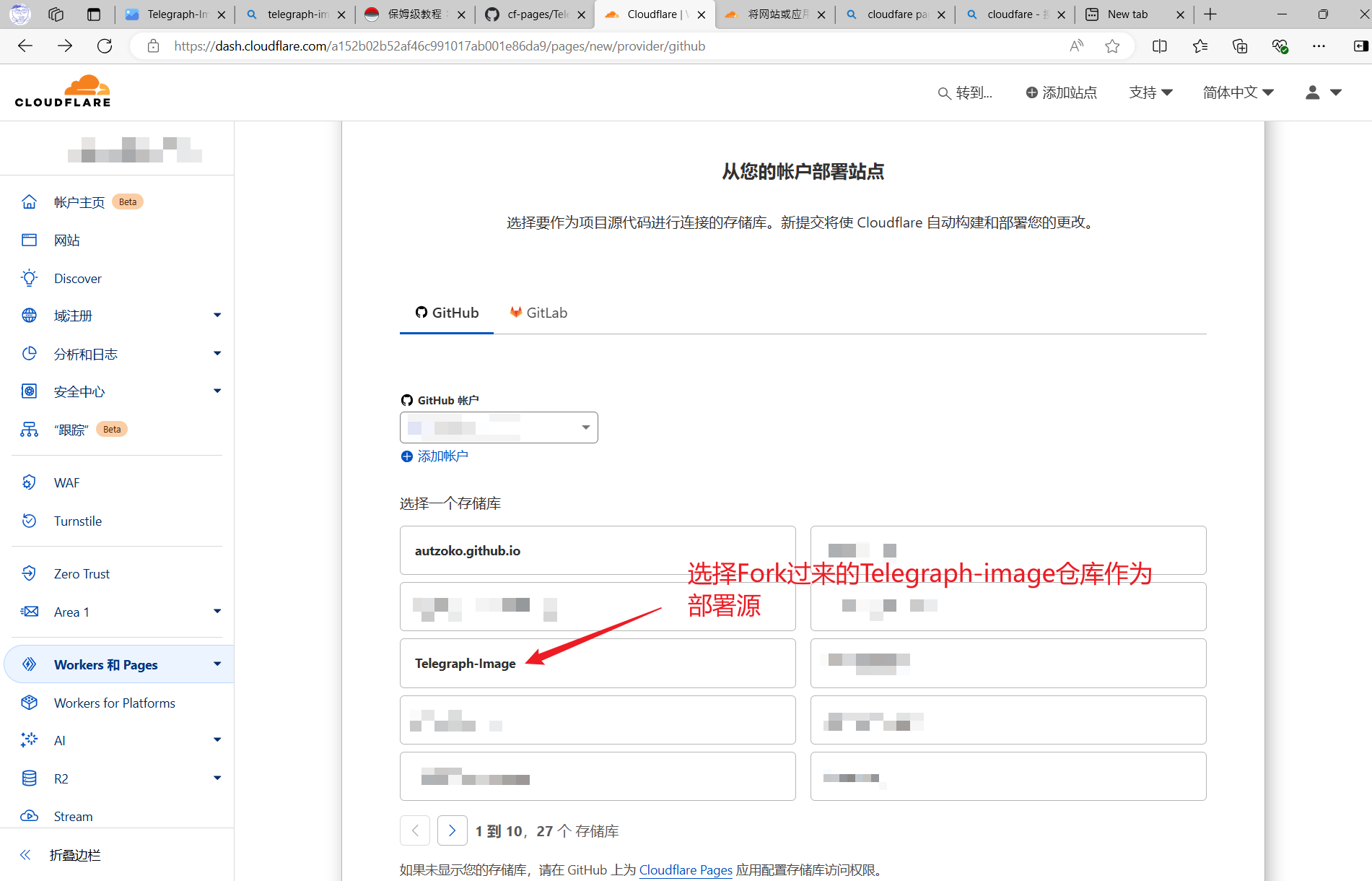Click the Workers for Platforms icon
Image resolution: width=1372 pixels, height=881 pixels.
pos(29,703)
